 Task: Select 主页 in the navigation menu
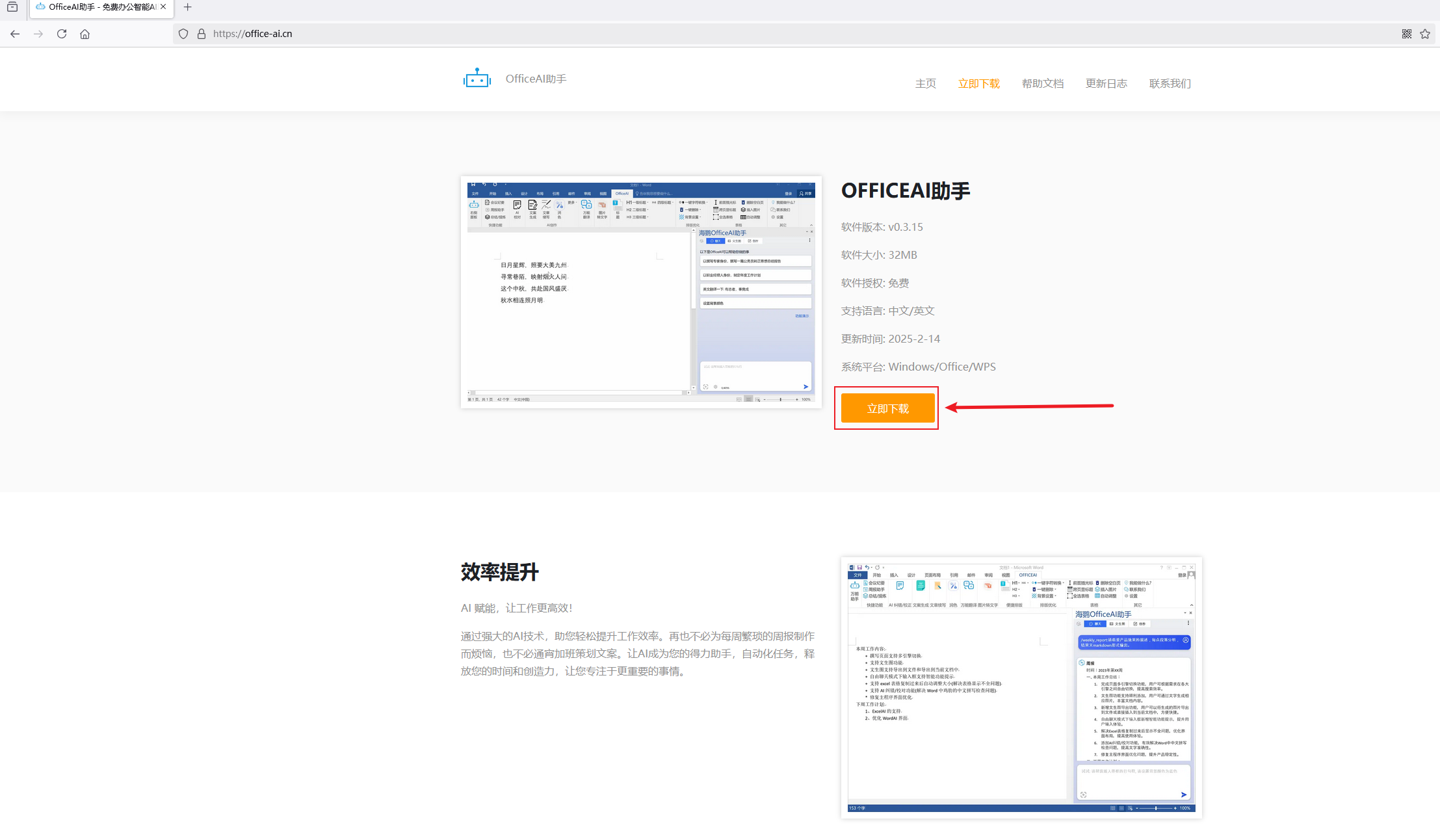925,83
